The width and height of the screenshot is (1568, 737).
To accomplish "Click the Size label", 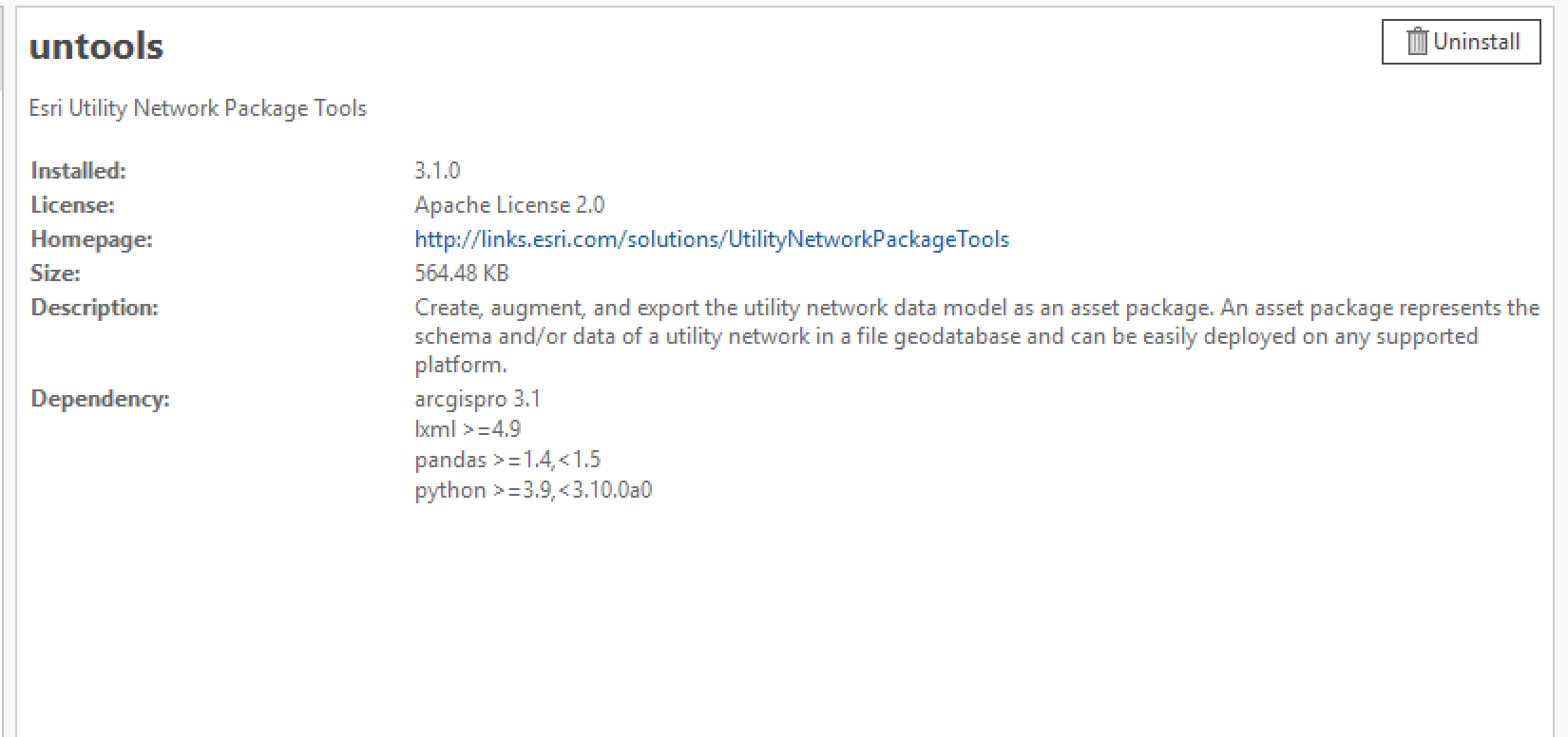I will click(55, 273).
